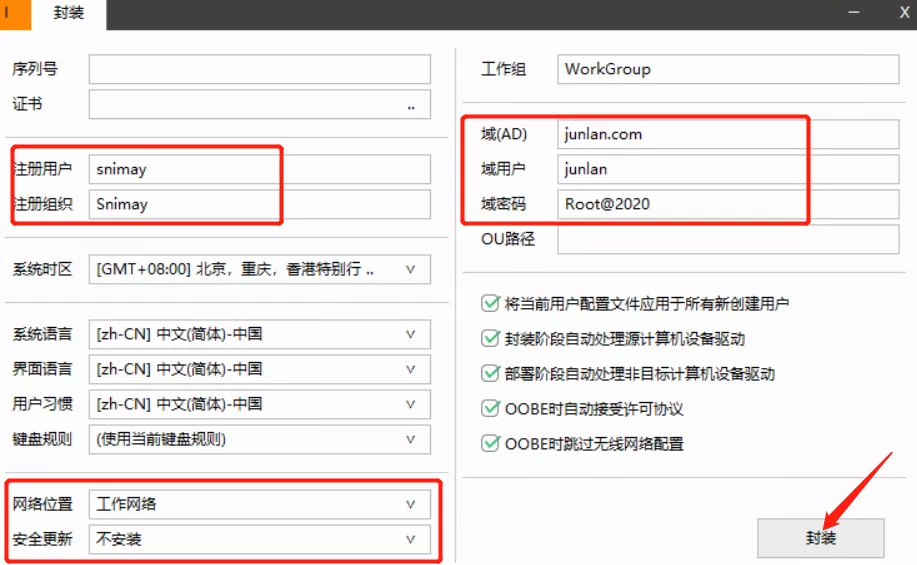Image resolution: width=917 pixels, height=565 pixels.
Task: Toggle OOBE时跳过无线网络配置 checkbox
Action: 490,443
